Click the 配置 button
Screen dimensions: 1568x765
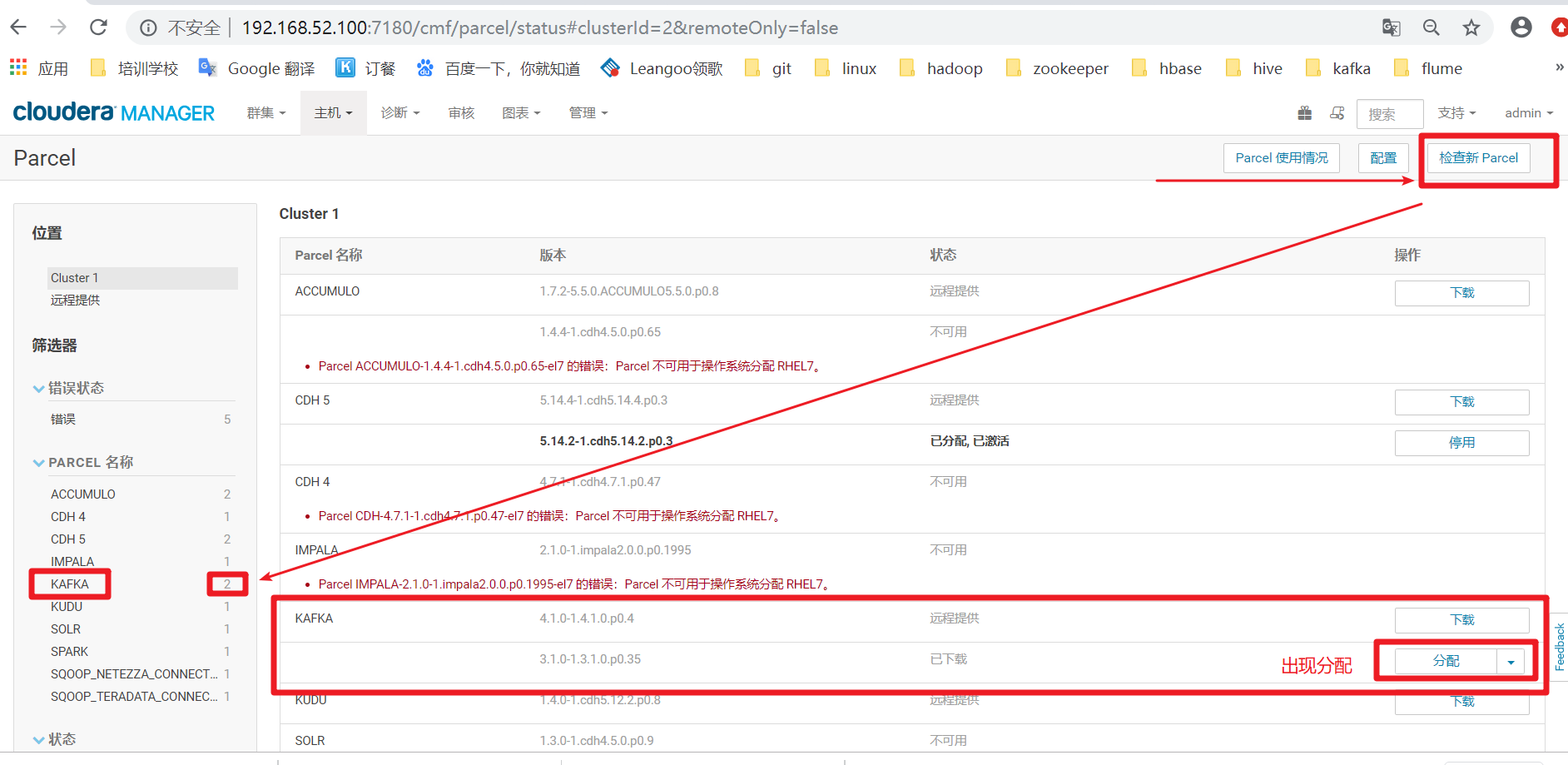[x=1383, y=158]
